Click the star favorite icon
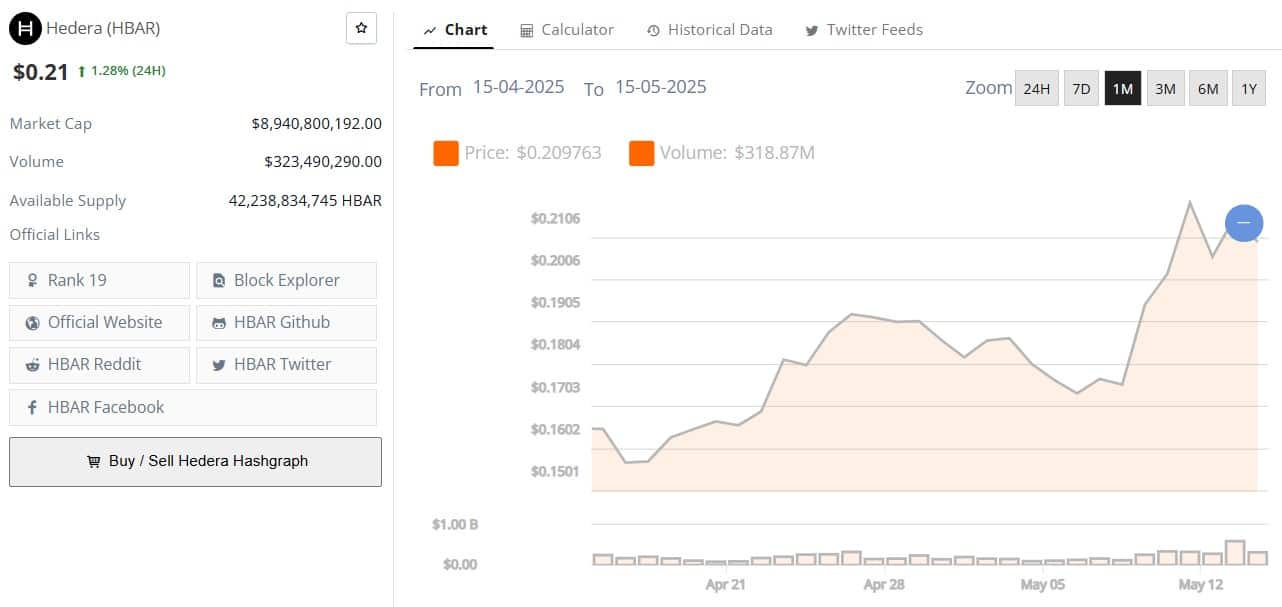1282x607 pixels. click(x=361, y=29)
